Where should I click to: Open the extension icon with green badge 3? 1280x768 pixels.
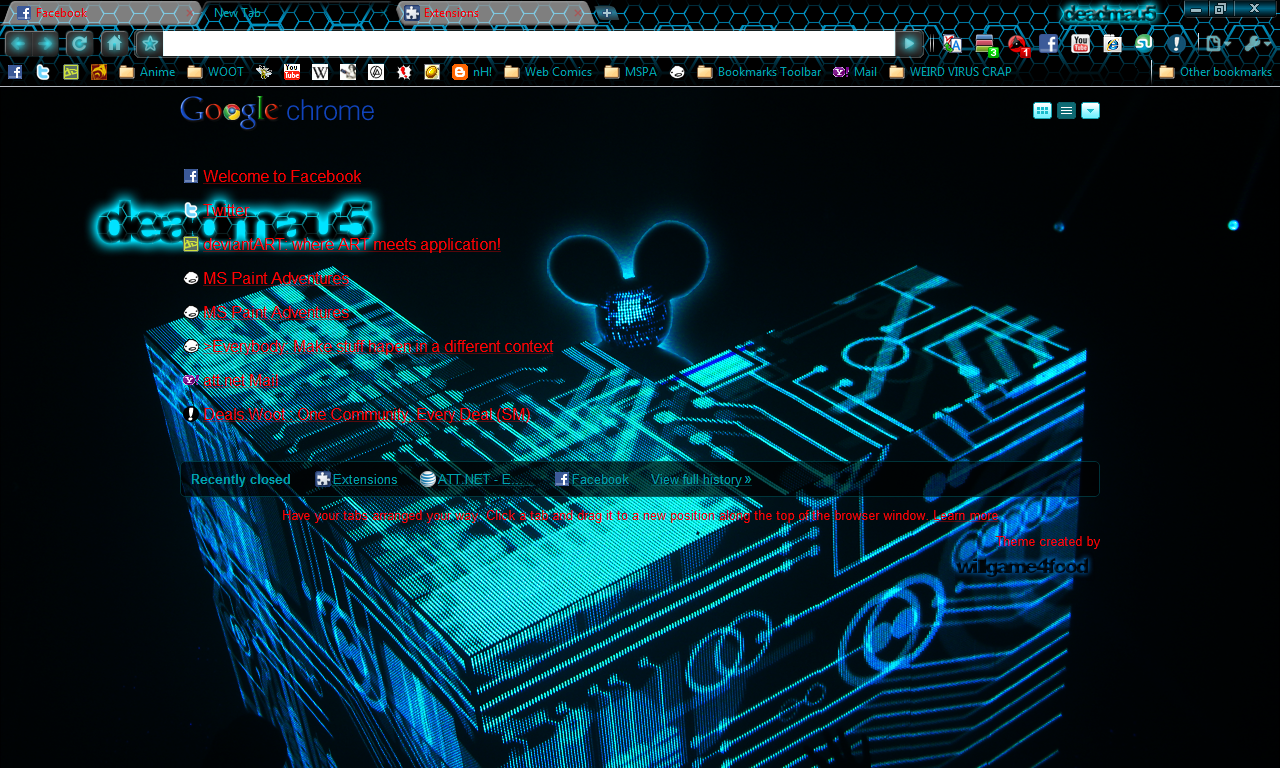(986, 44)
